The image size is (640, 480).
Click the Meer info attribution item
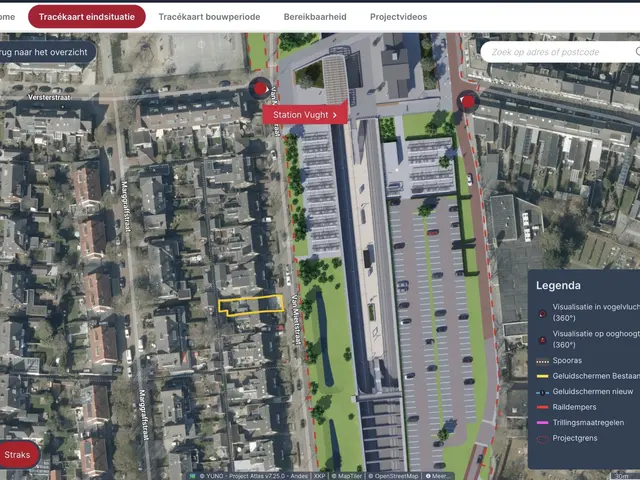pyautogui.click(x=436, y=476)
